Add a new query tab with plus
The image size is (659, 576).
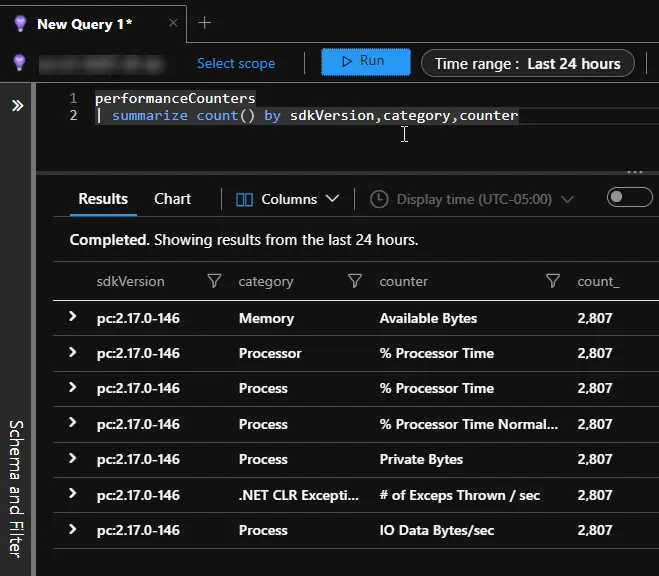click(205, 23)
